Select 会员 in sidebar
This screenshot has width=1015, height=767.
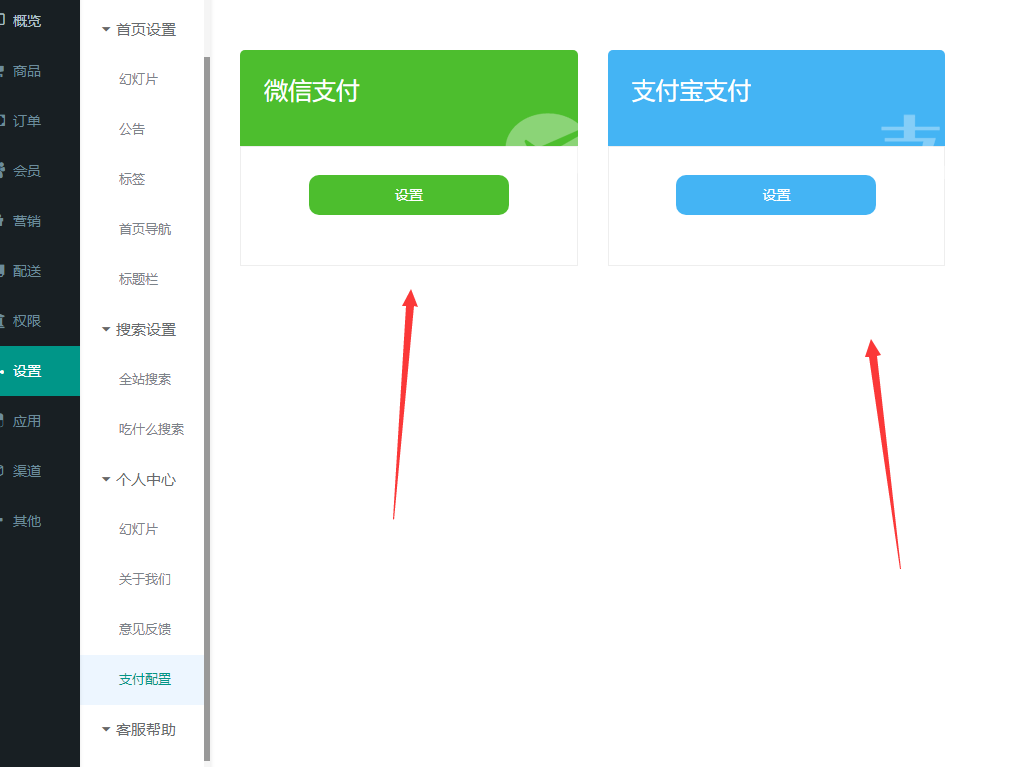(27, 171)
